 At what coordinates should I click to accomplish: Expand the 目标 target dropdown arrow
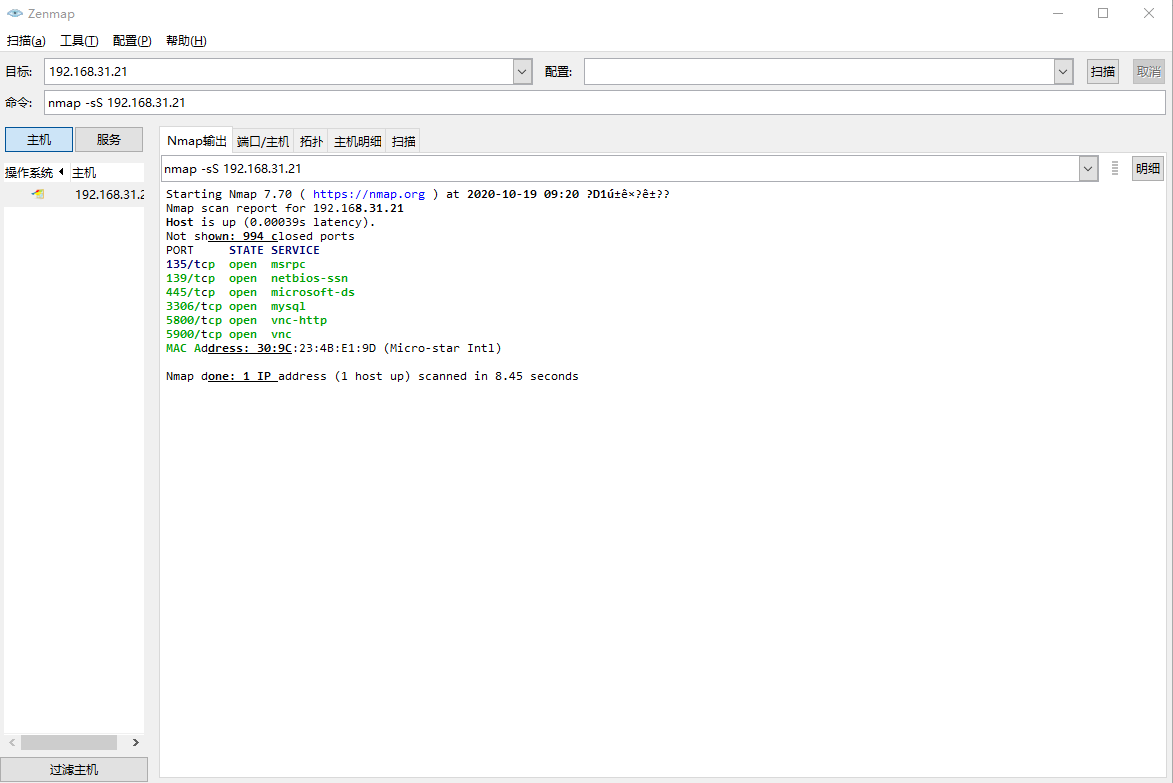[522, 72]
